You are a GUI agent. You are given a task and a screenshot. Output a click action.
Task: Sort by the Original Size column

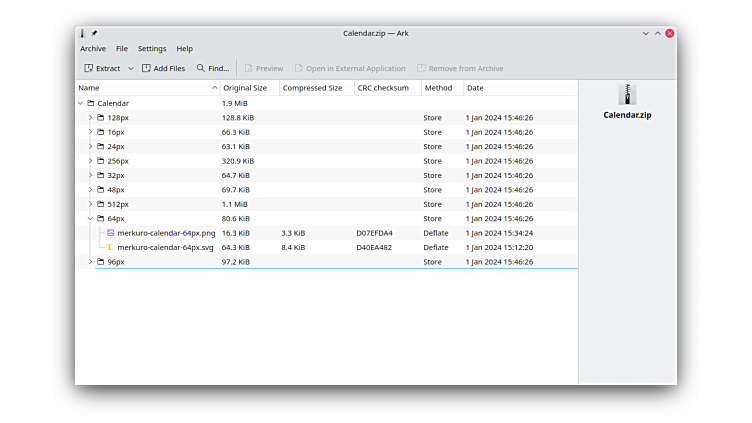point(245,88)
